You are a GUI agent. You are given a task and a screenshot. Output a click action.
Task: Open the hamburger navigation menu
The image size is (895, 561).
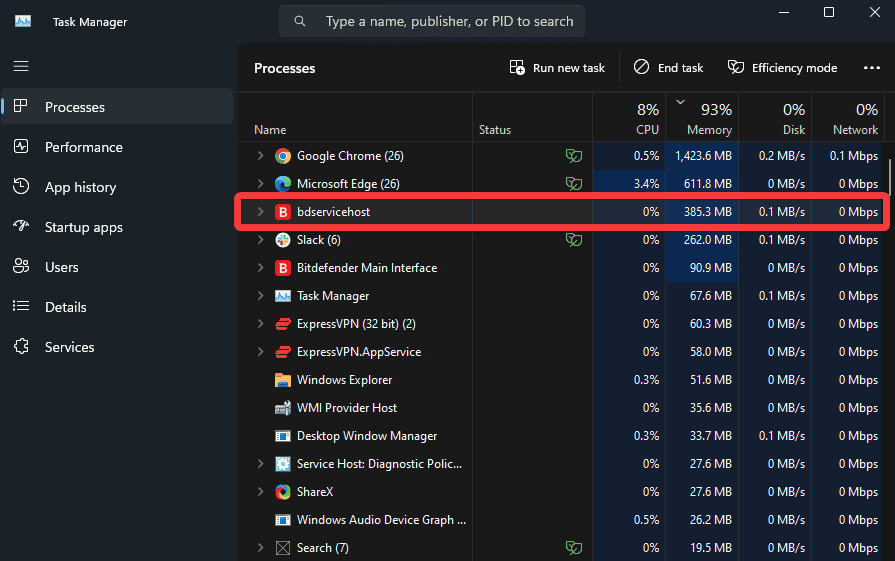click(x=21, y=66)
